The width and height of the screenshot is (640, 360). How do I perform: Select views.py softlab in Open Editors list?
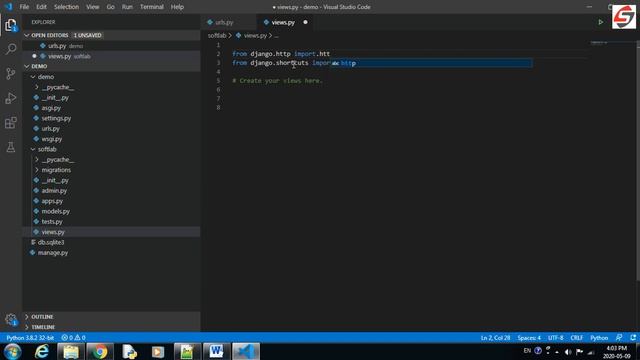pyautogui.click(x=111, y=56)
